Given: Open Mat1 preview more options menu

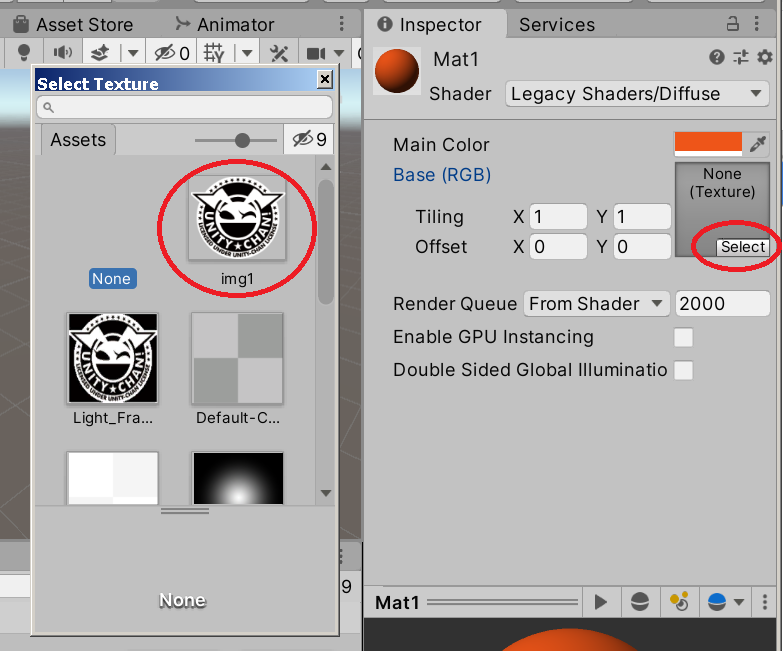Looking at the screenshot, I should [x=765, y=602].
